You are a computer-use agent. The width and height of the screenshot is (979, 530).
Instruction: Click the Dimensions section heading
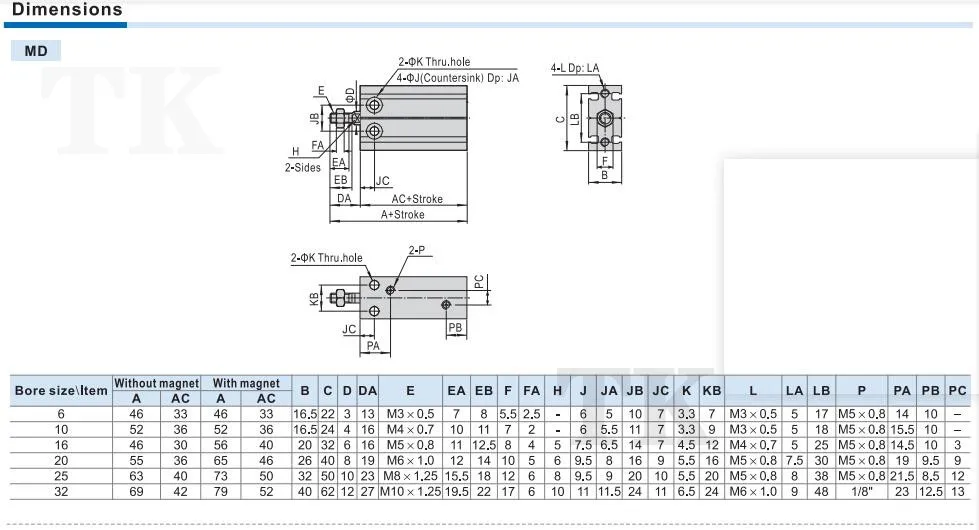click(67, 10)
